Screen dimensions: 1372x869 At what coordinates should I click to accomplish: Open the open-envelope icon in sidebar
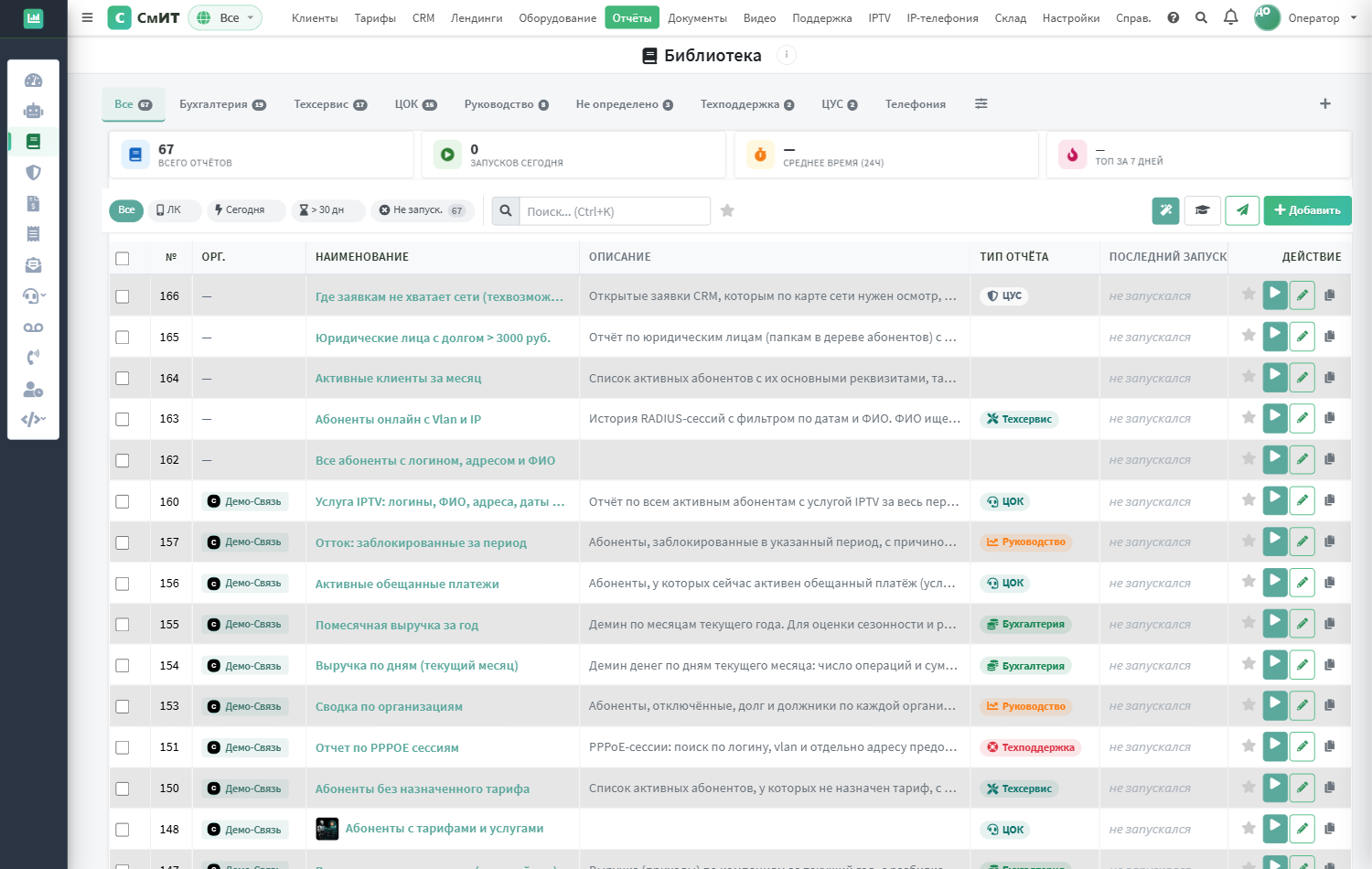coord(33,265)
